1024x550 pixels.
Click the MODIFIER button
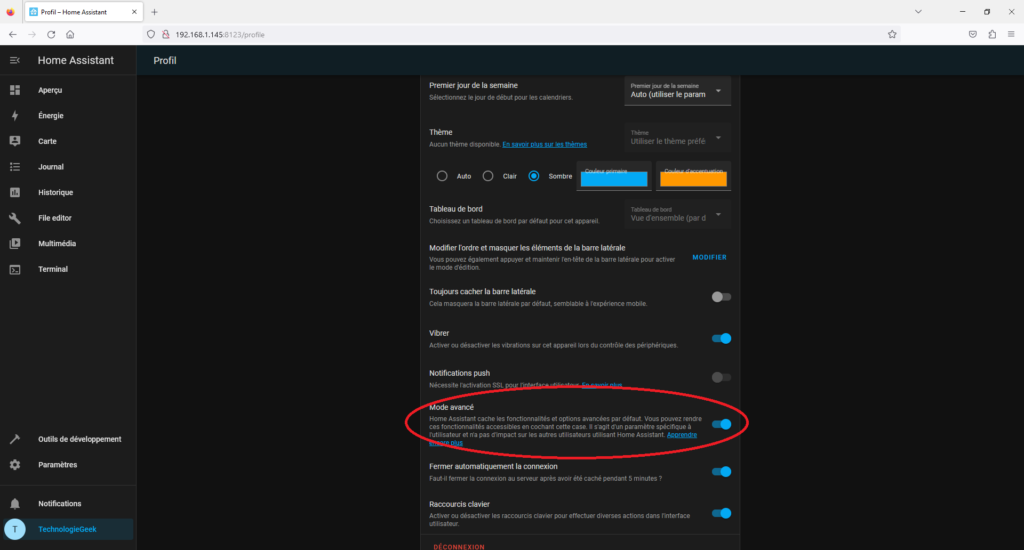click(x=709, y=257)
